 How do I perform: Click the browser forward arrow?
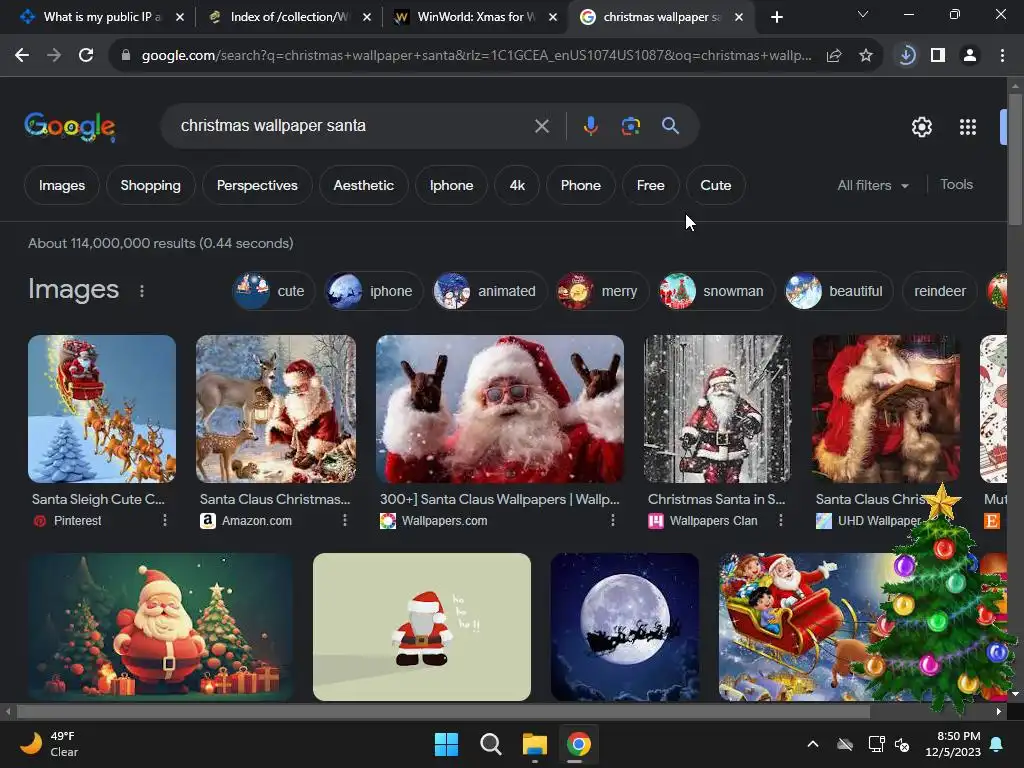[54, 56]
